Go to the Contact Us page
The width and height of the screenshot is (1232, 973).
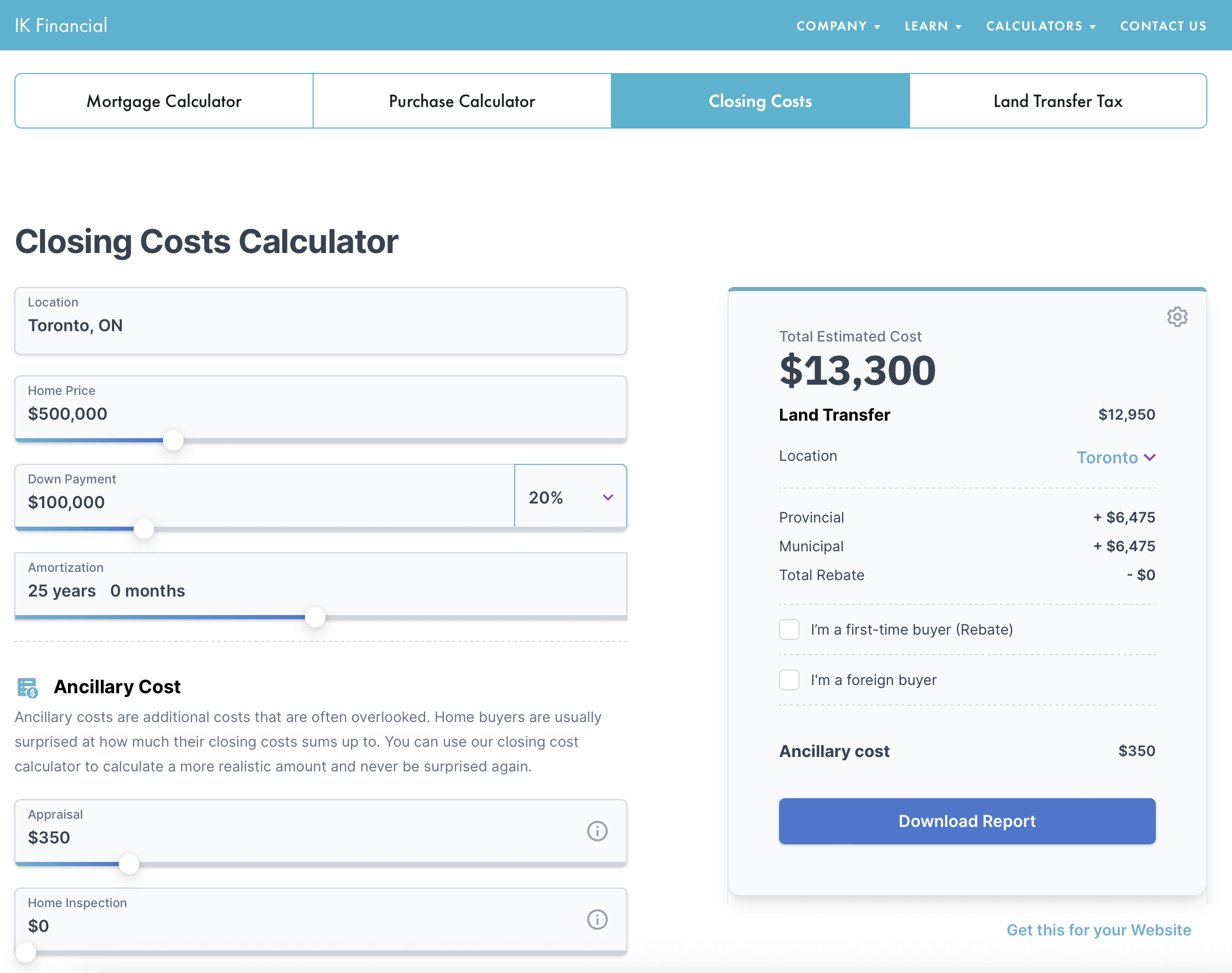point(1163,26)
